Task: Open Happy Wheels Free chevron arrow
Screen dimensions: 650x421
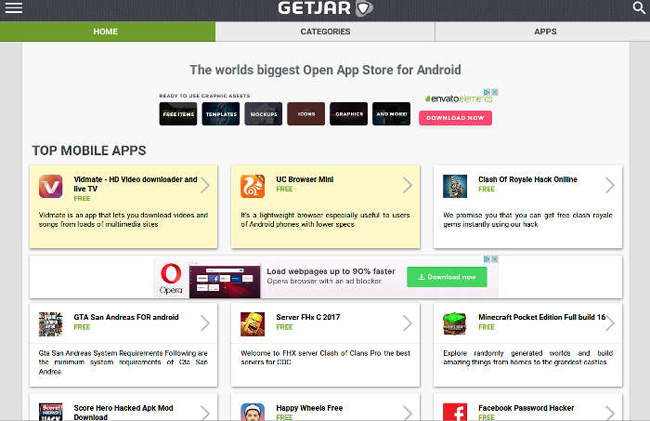Action: pos(407,413)
